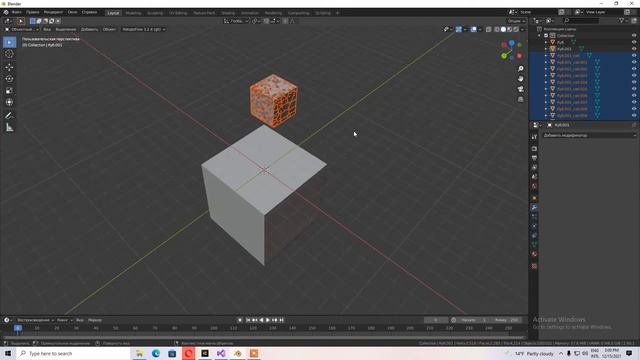The image size is (640, 360).
Task: Choose the Move tool
Action: pos(9,67)
